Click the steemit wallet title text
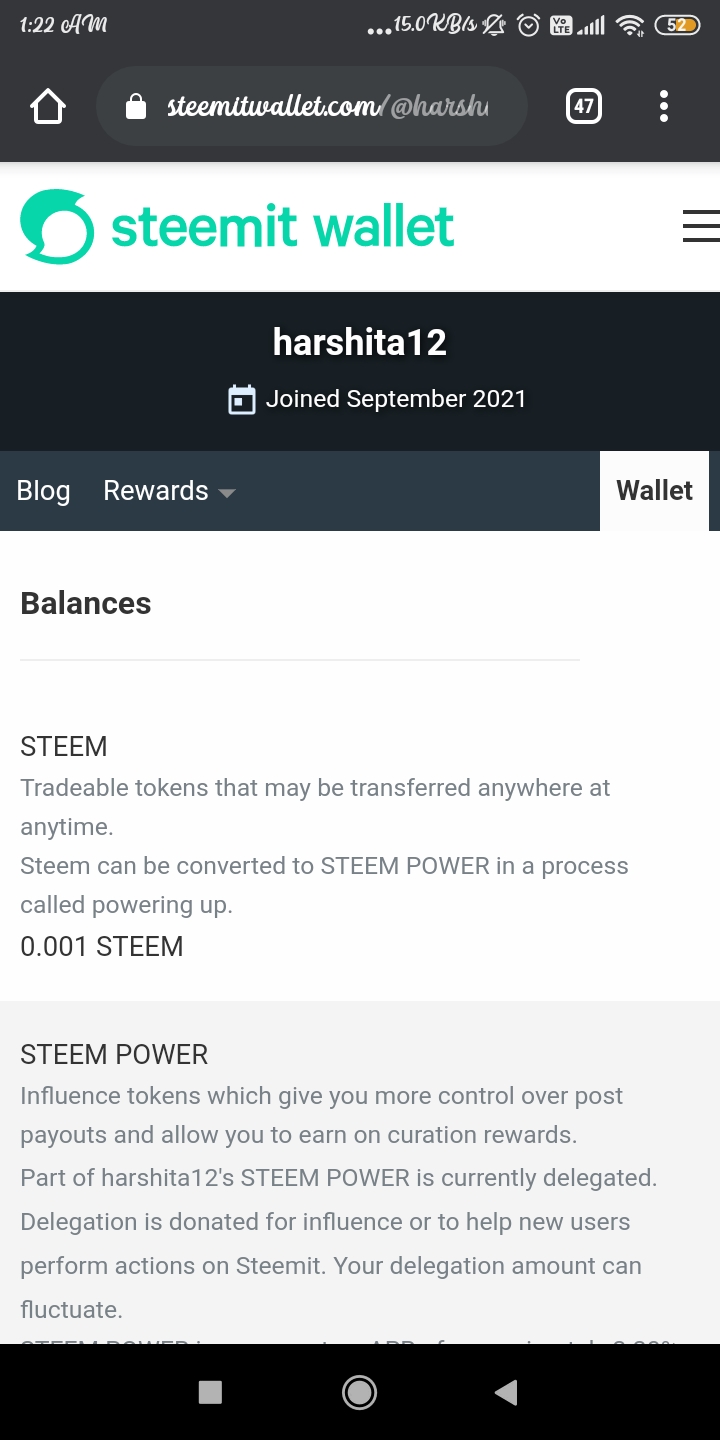Image resolution: width=720 pixels, height=1440 pixels. tap(283, 227)
